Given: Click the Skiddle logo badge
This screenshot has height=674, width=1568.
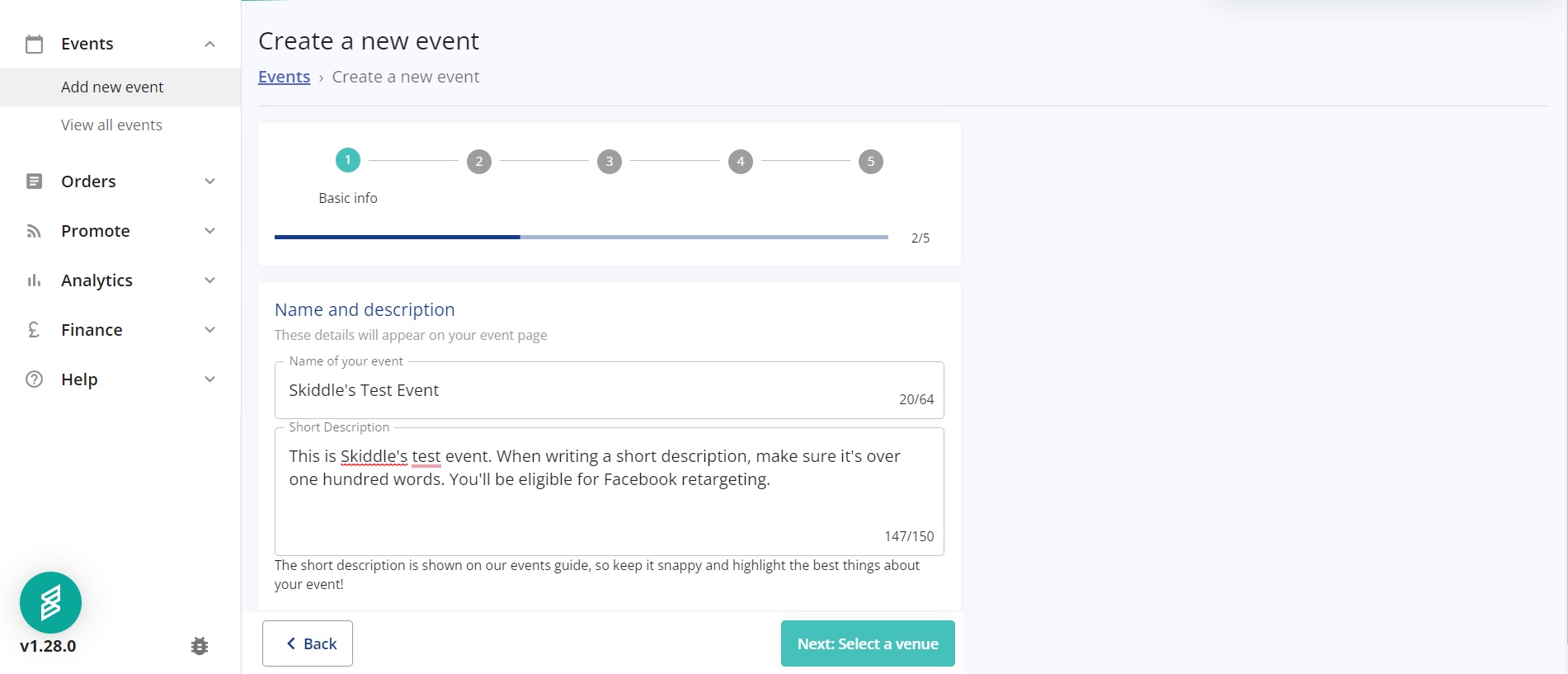Looking at the screenshot, I should pyautogui.click(x=50, y=603).
